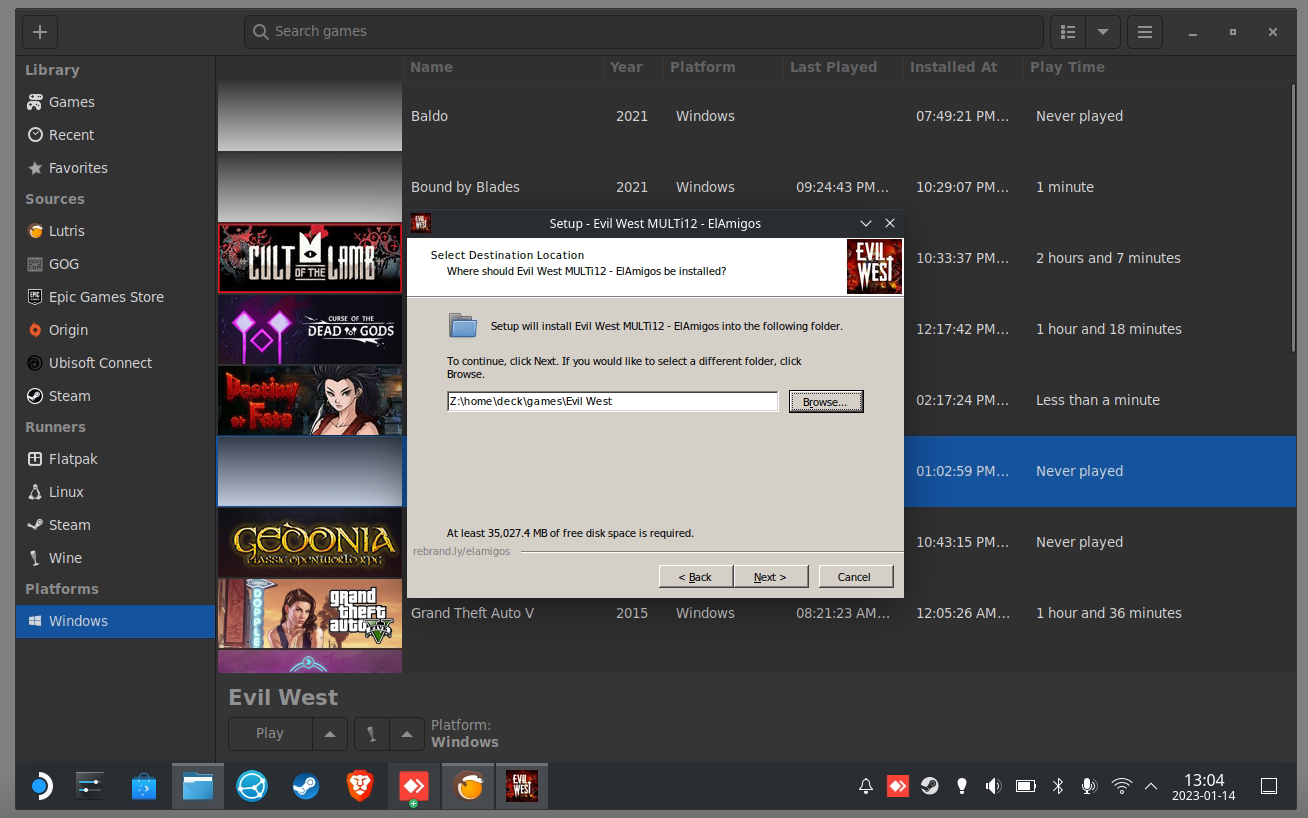Open the application launcher on the taskbar
Viewport: 1308px width, 818px height.
coord(40,787)
